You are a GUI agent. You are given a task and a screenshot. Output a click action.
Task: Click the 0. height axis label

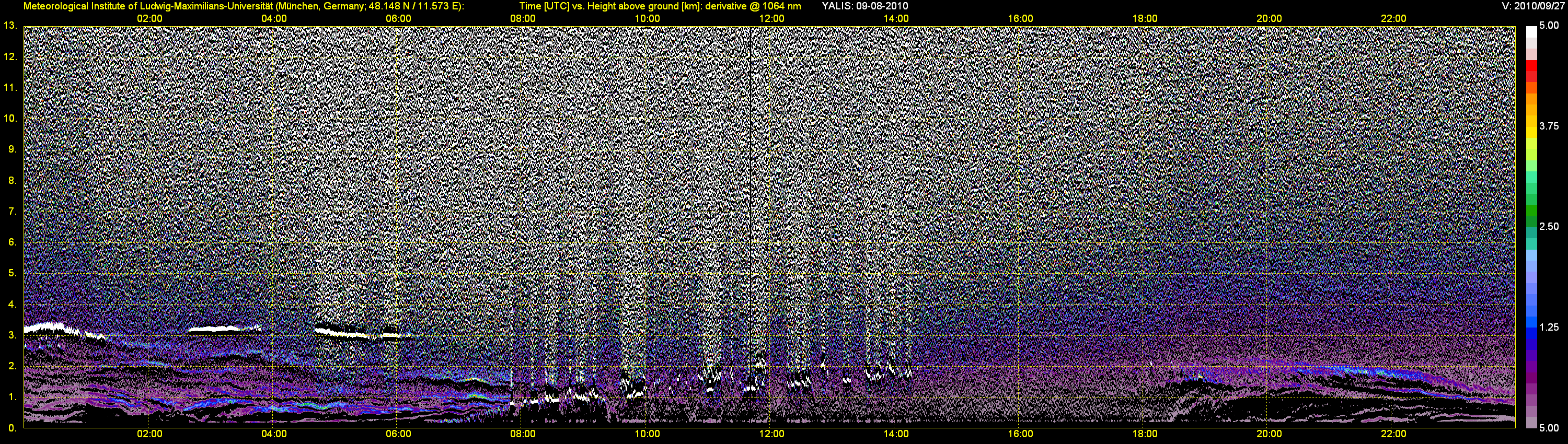point(12,428)
